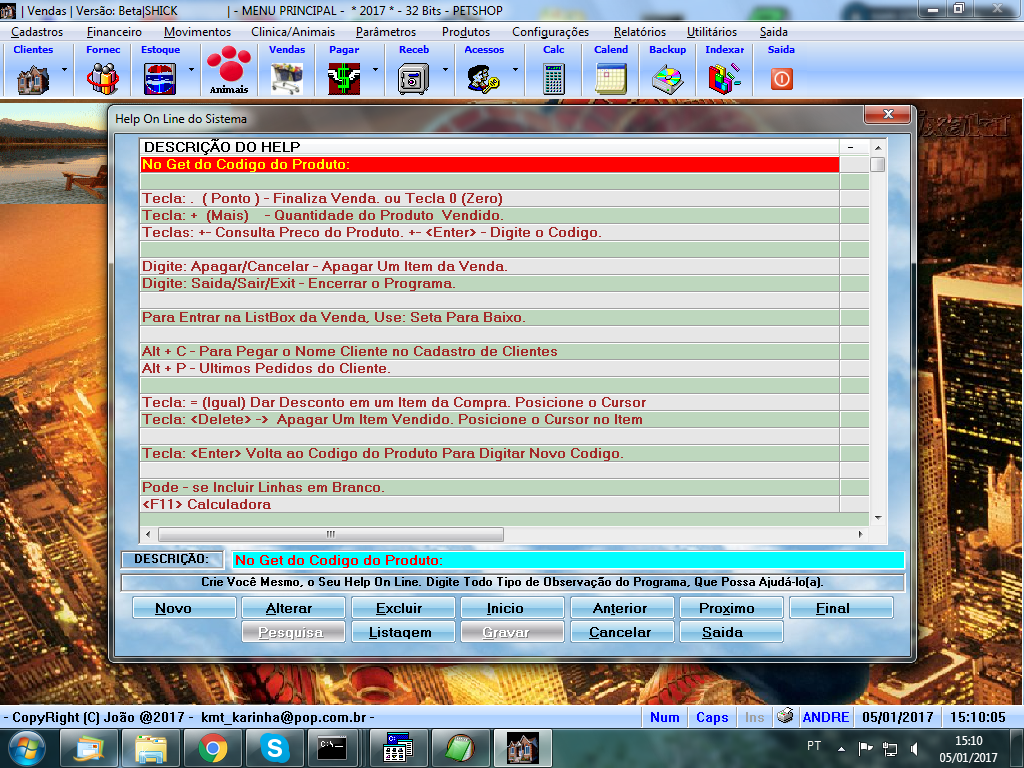Viewport: 1024px width, 768px height.
Task: Click the Windows Start button
Action: pos(27,748)
